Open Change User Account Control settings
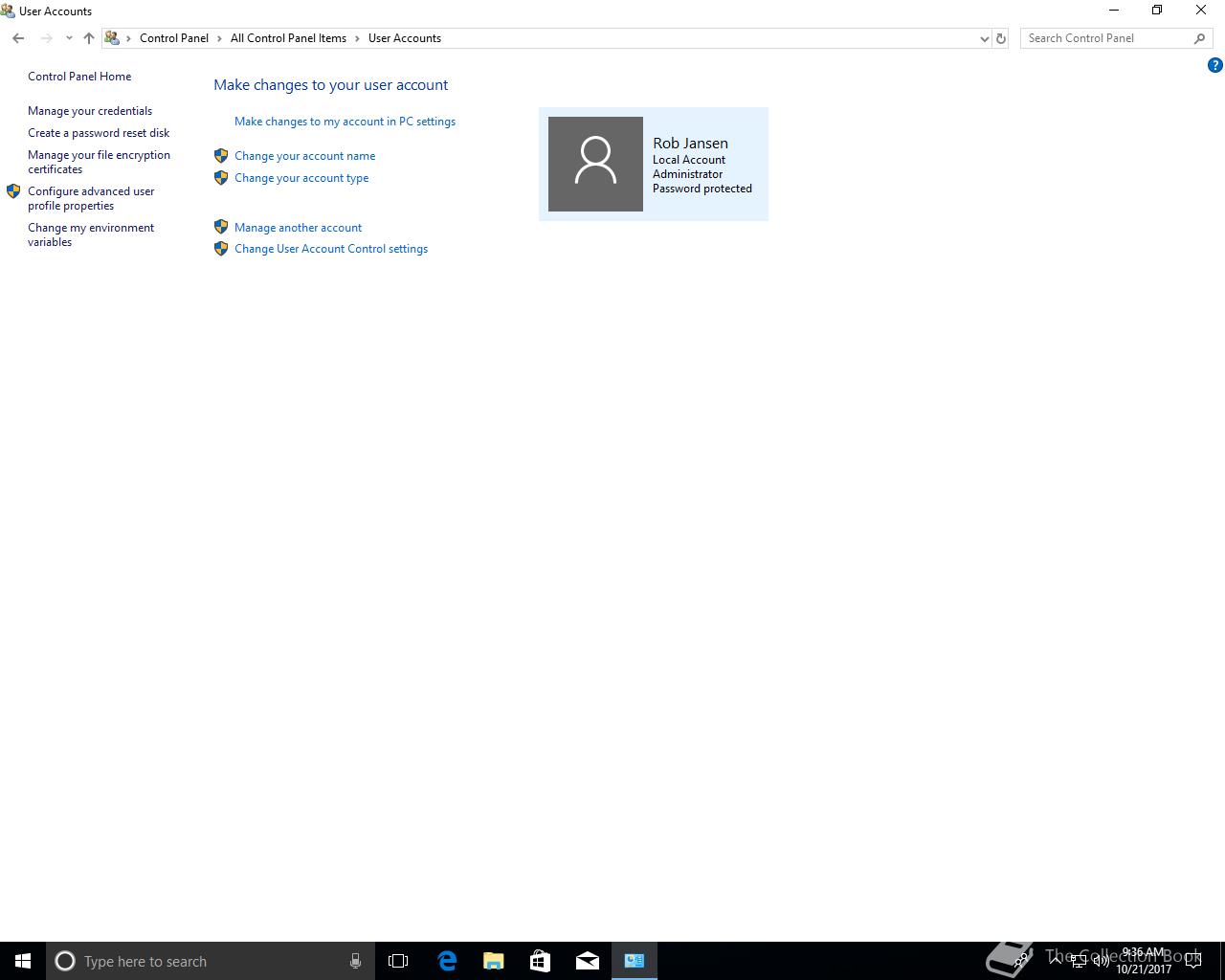1225x980 pixels. (331, 249)
